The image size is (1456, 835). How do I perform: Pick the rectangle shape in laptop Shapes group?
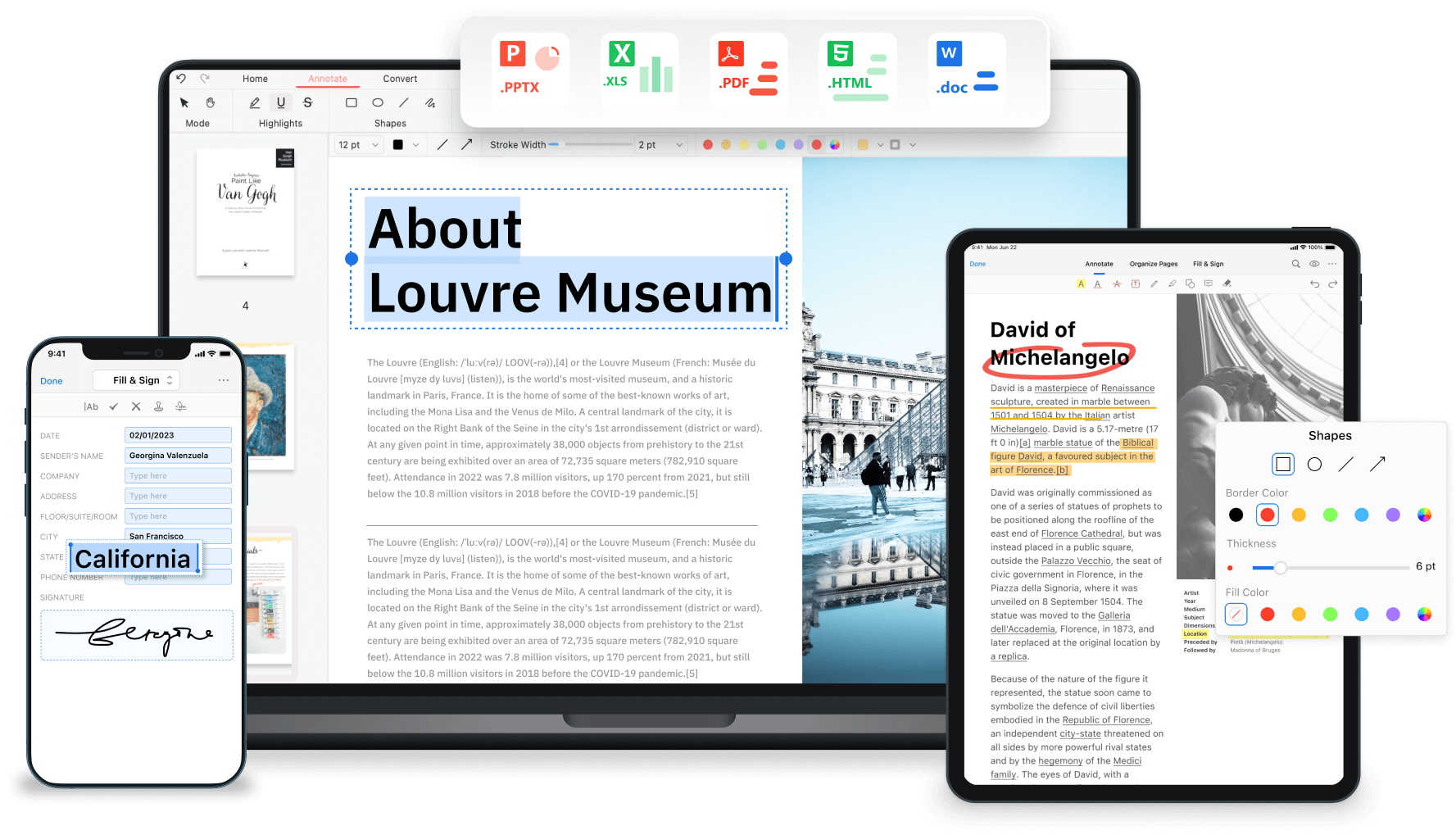352,102
